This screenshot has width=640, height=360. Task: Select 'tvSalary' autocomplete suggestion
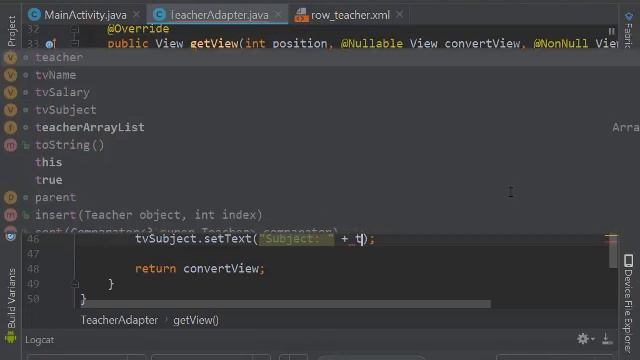point(320,93)
